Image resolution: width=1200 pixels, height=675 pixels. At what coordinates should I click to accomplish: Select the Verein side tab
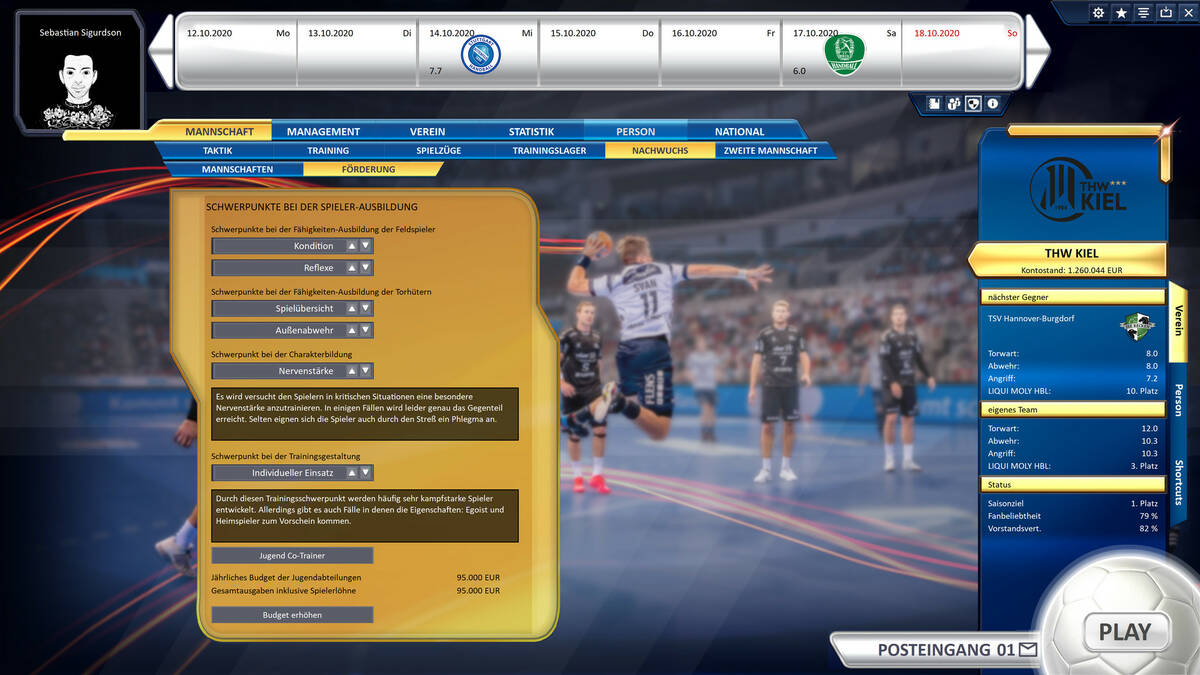point(1178,320)
